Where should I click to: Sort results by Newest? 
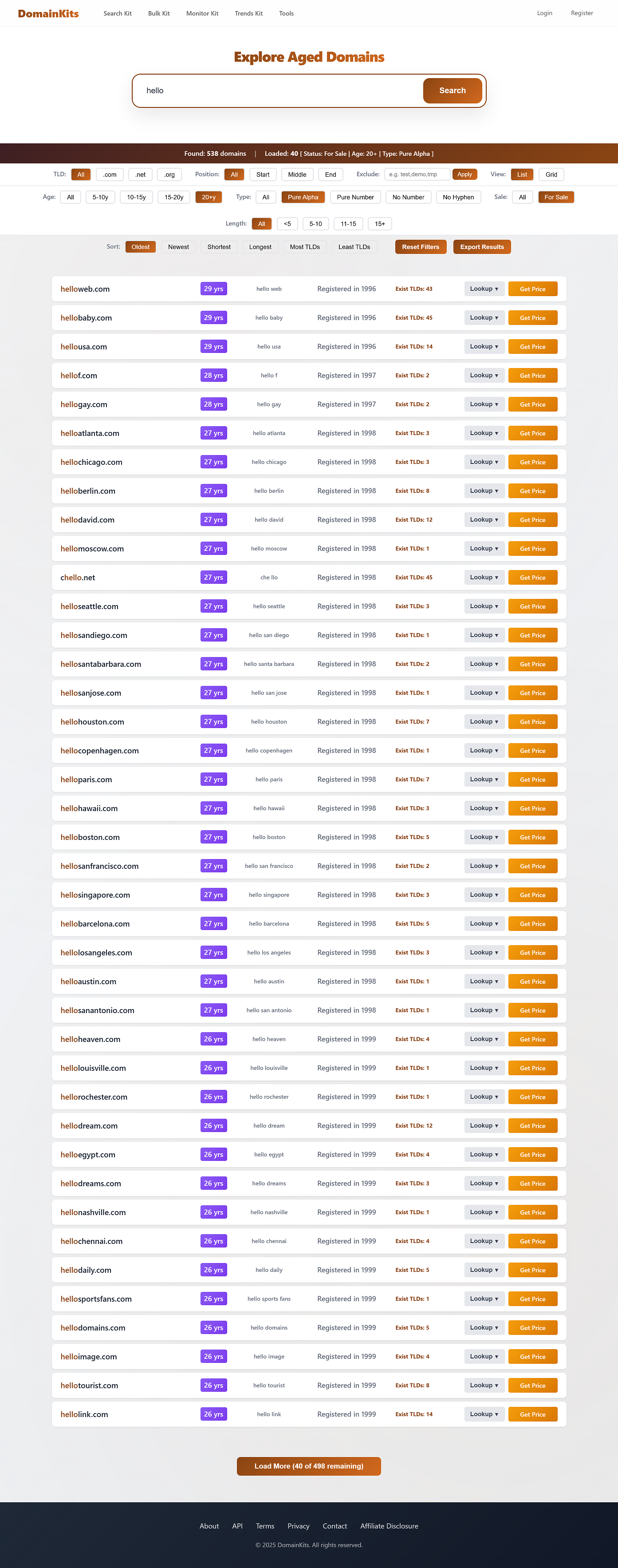(x=178, y=246)
